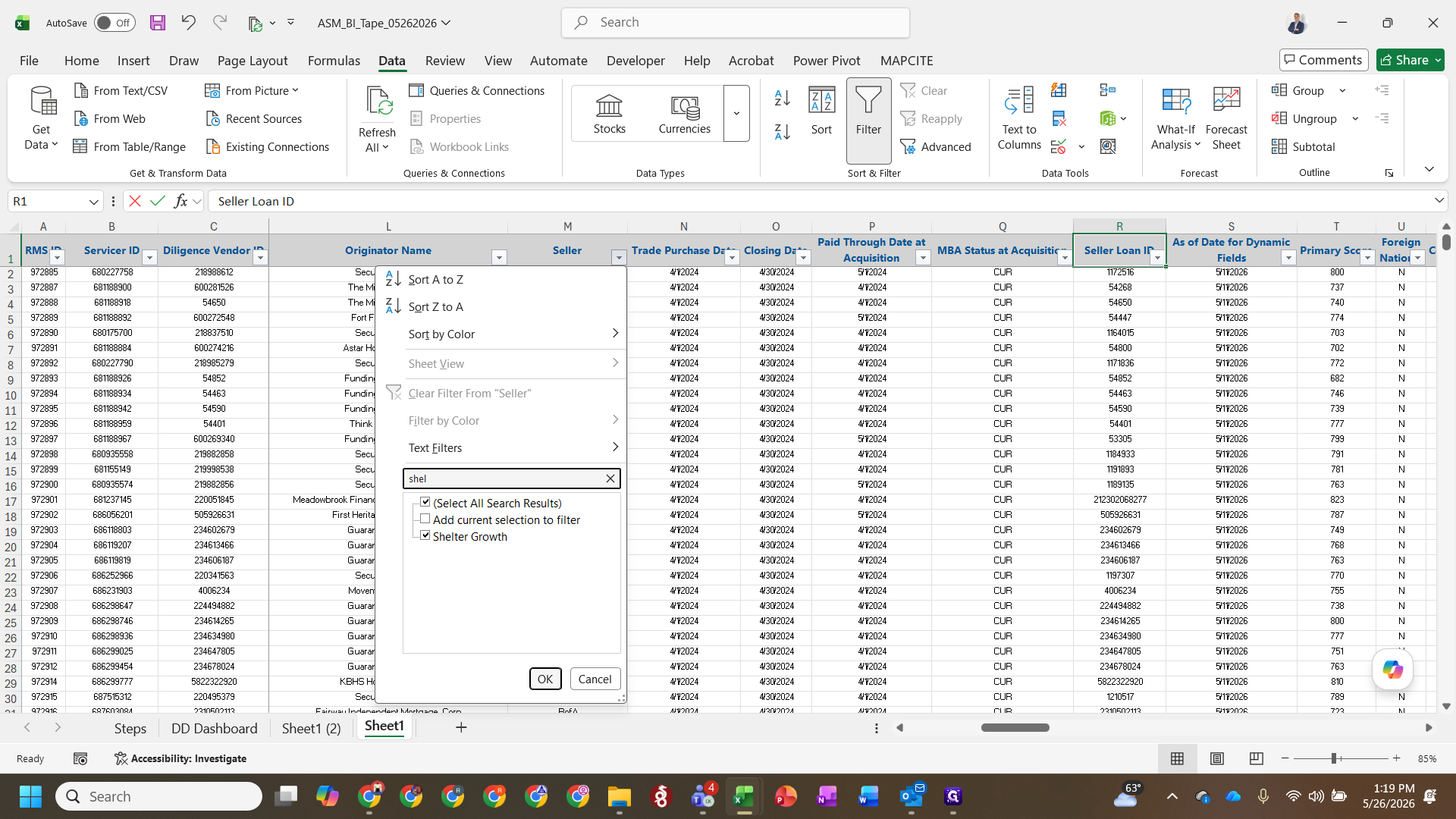Click Subtotal in Outline group
Screen dimensions: 1456x819
(1304, 146)
